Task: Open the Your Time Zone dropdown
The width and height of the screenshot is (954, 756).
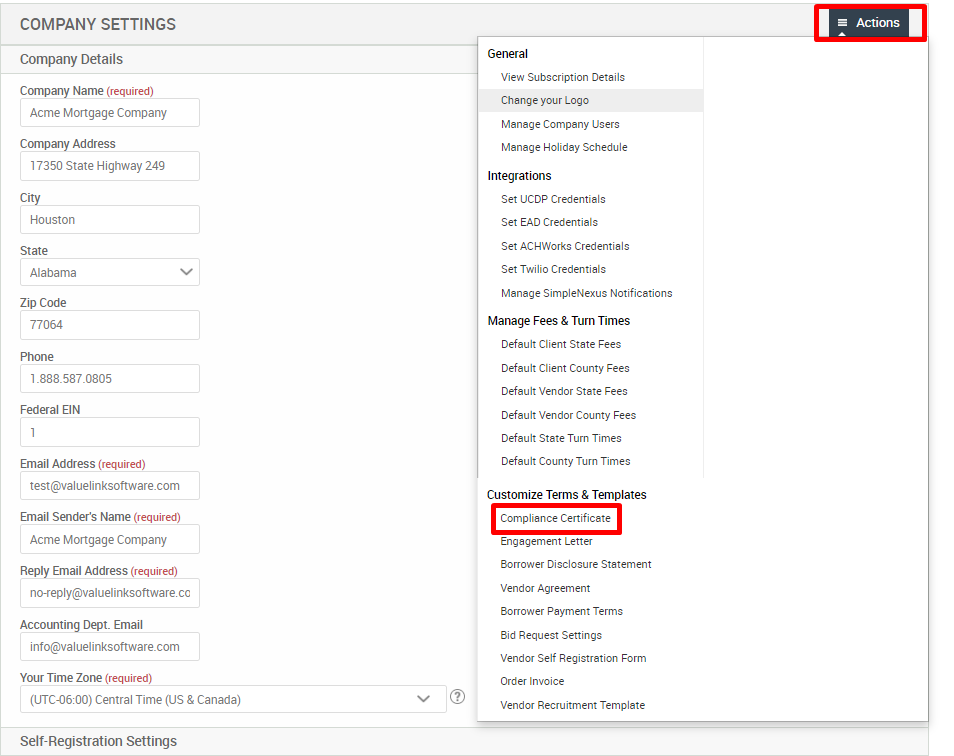Action: 233,699
